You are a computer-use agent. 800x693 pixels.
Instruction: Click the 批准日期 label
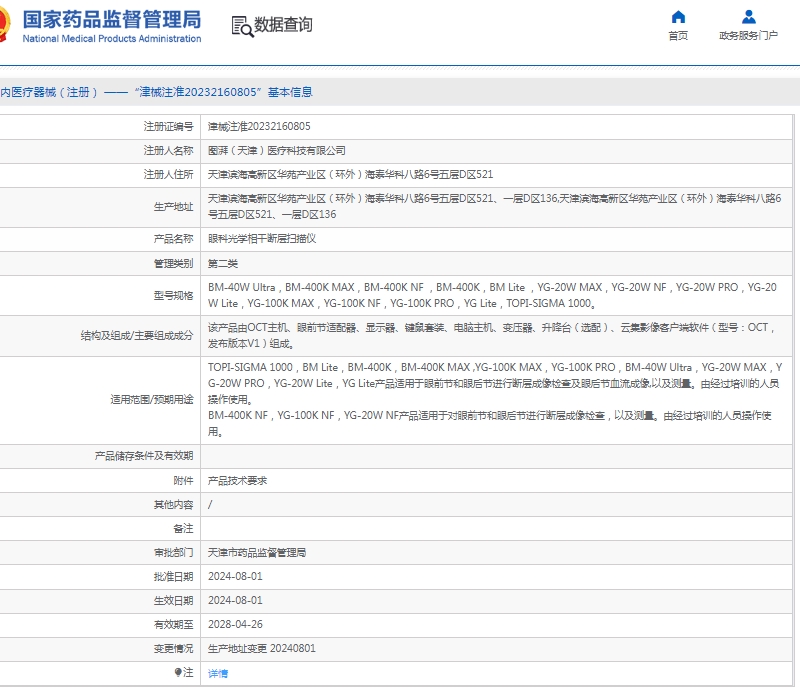coord(173,577)
